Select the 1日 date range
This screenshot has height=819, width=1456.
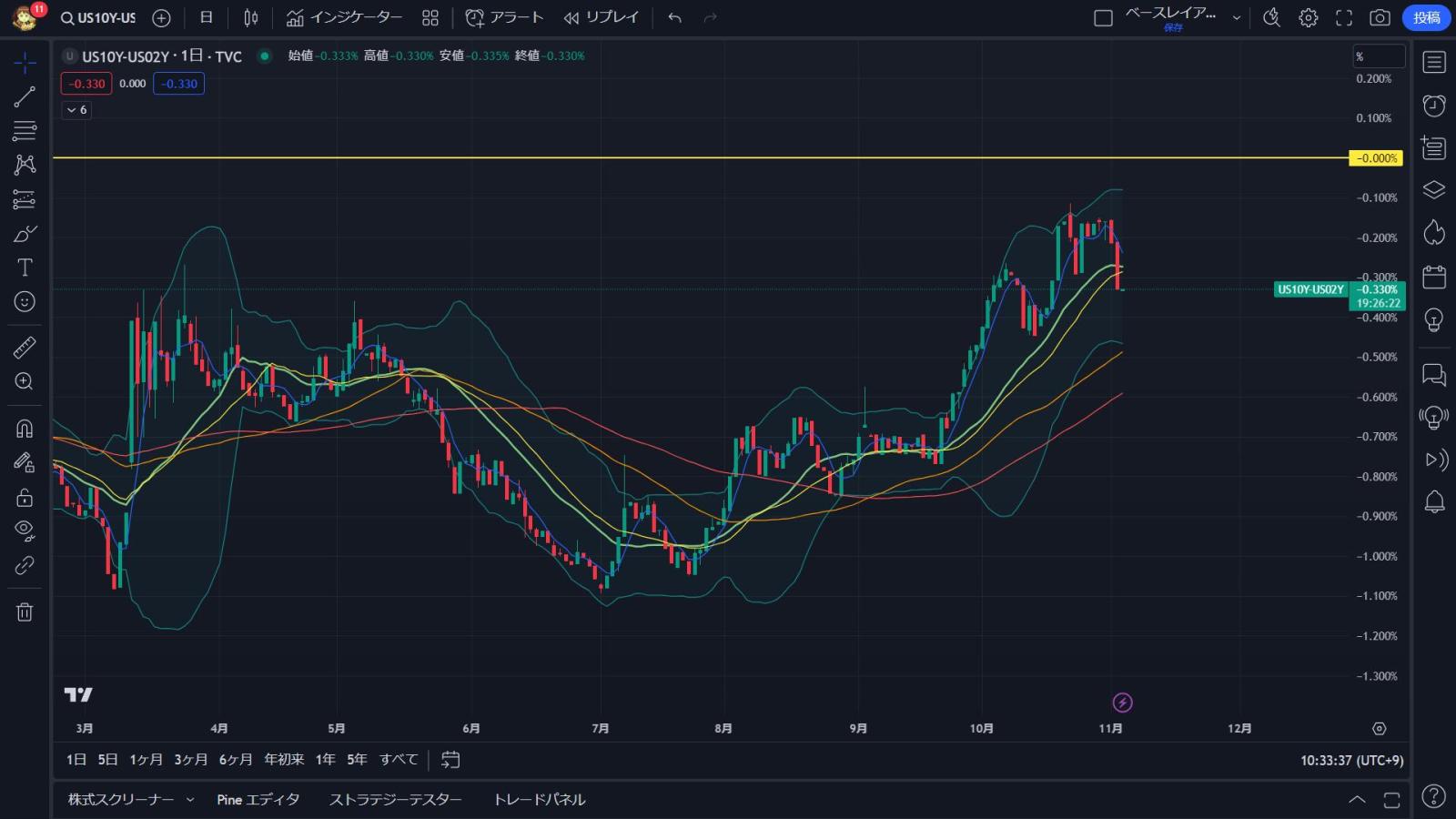tap(76, 760)
